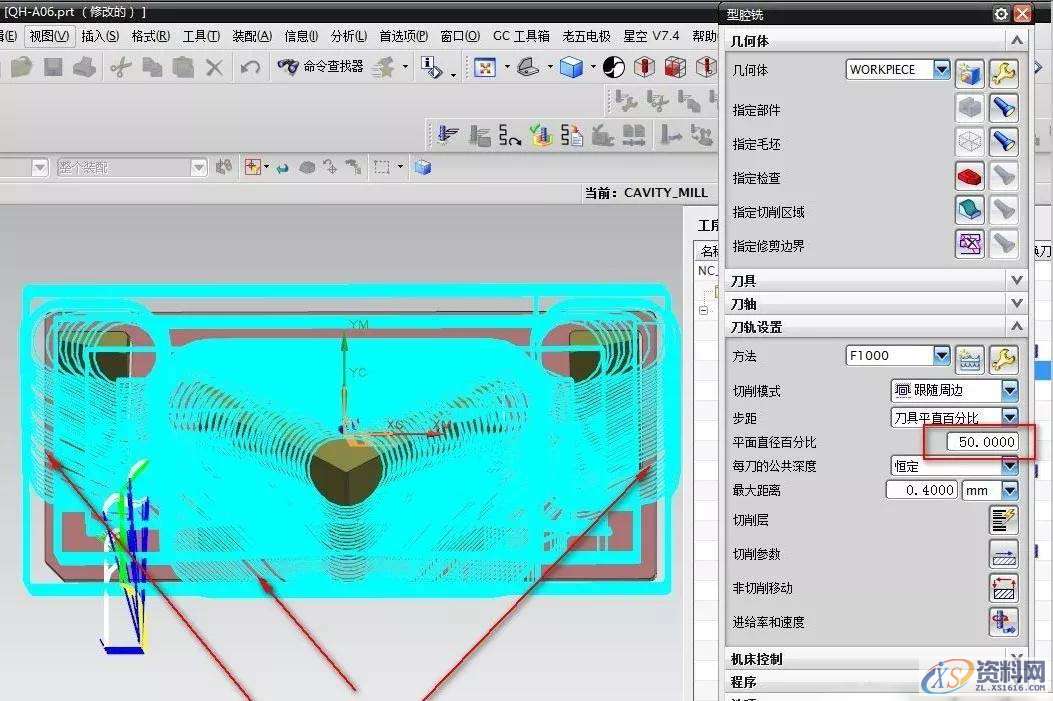Edit WORKPIECE geometry via the wrench icon
1053x701 pixels.
tap(1004, 73)
